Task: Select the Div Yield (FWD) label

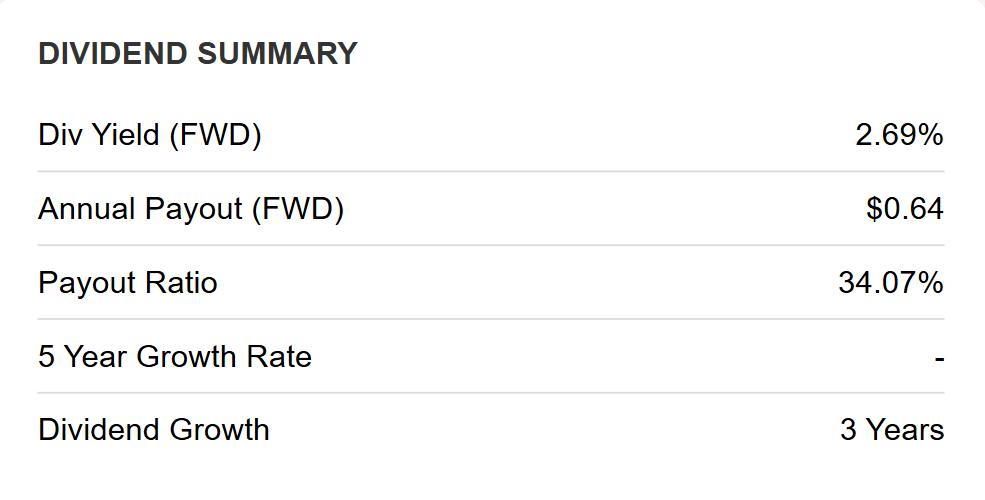Action: coord(150,135)
